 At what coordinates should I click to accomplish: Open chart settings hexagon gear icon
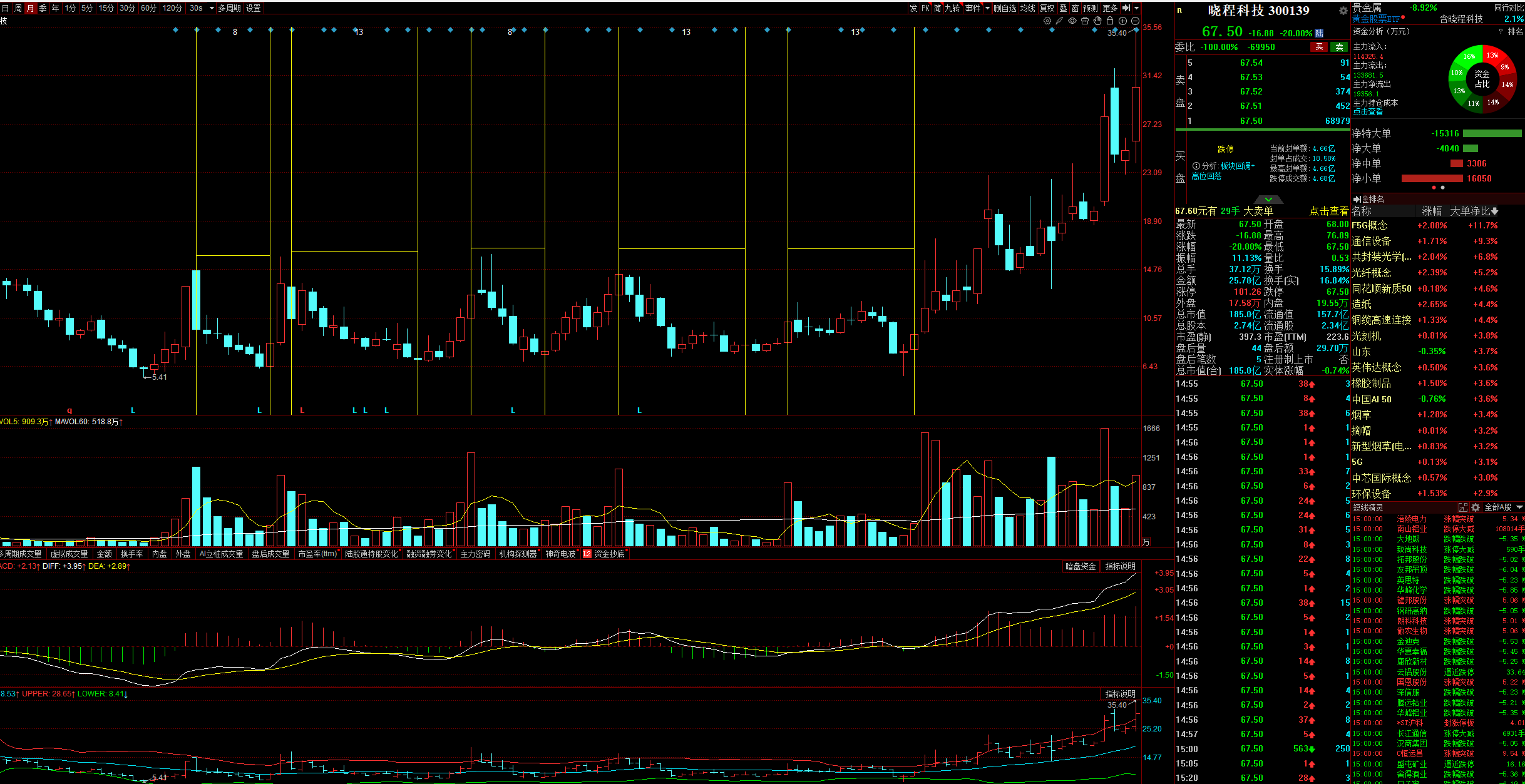tap(1047, 21)
